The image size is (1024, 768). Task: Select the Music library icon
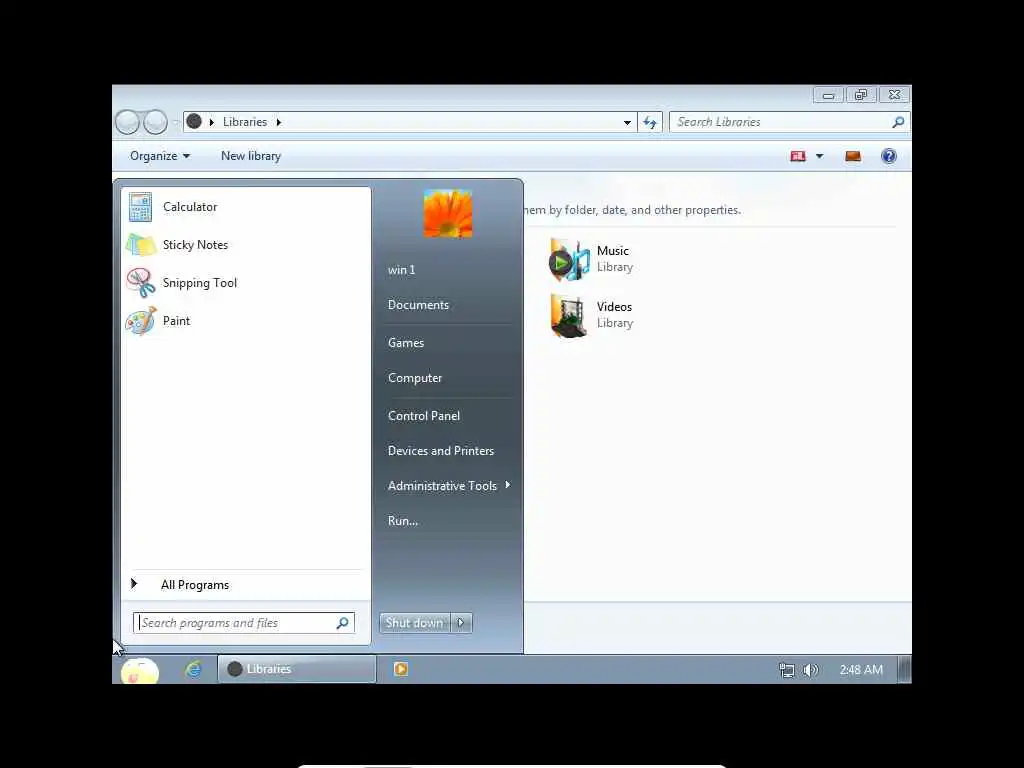tap(569, 259)
